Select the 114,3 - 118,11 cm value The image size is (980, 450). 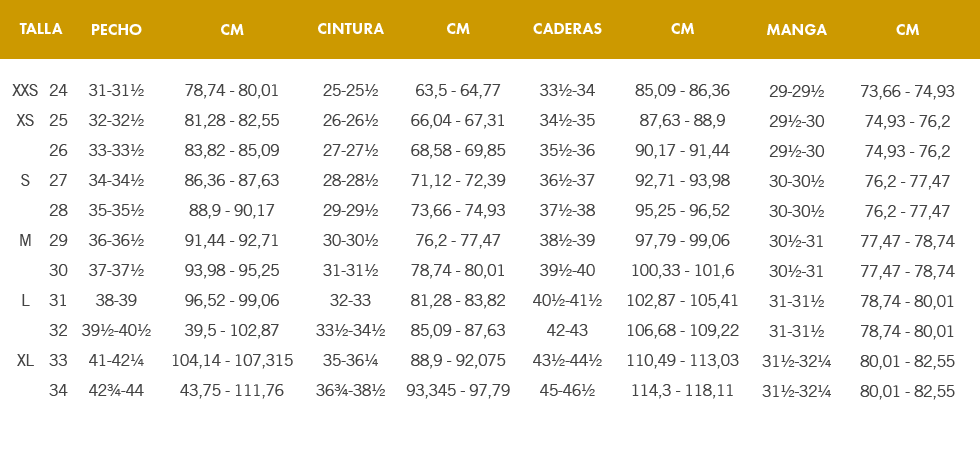tap(682, 391)
